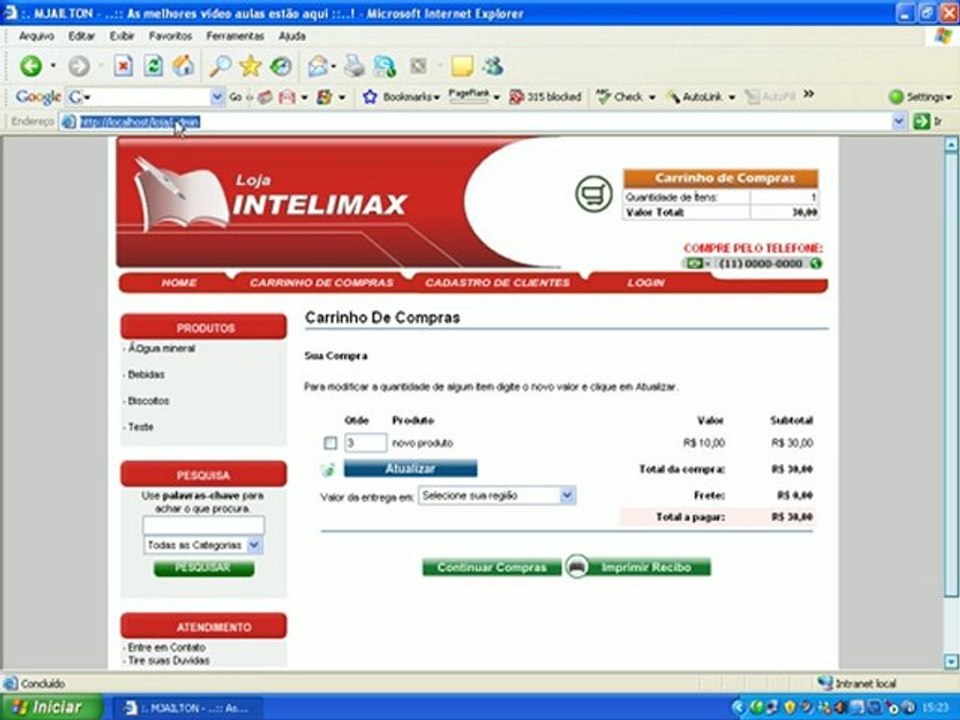Open the Entre em Contato link

tap(166, 647)
